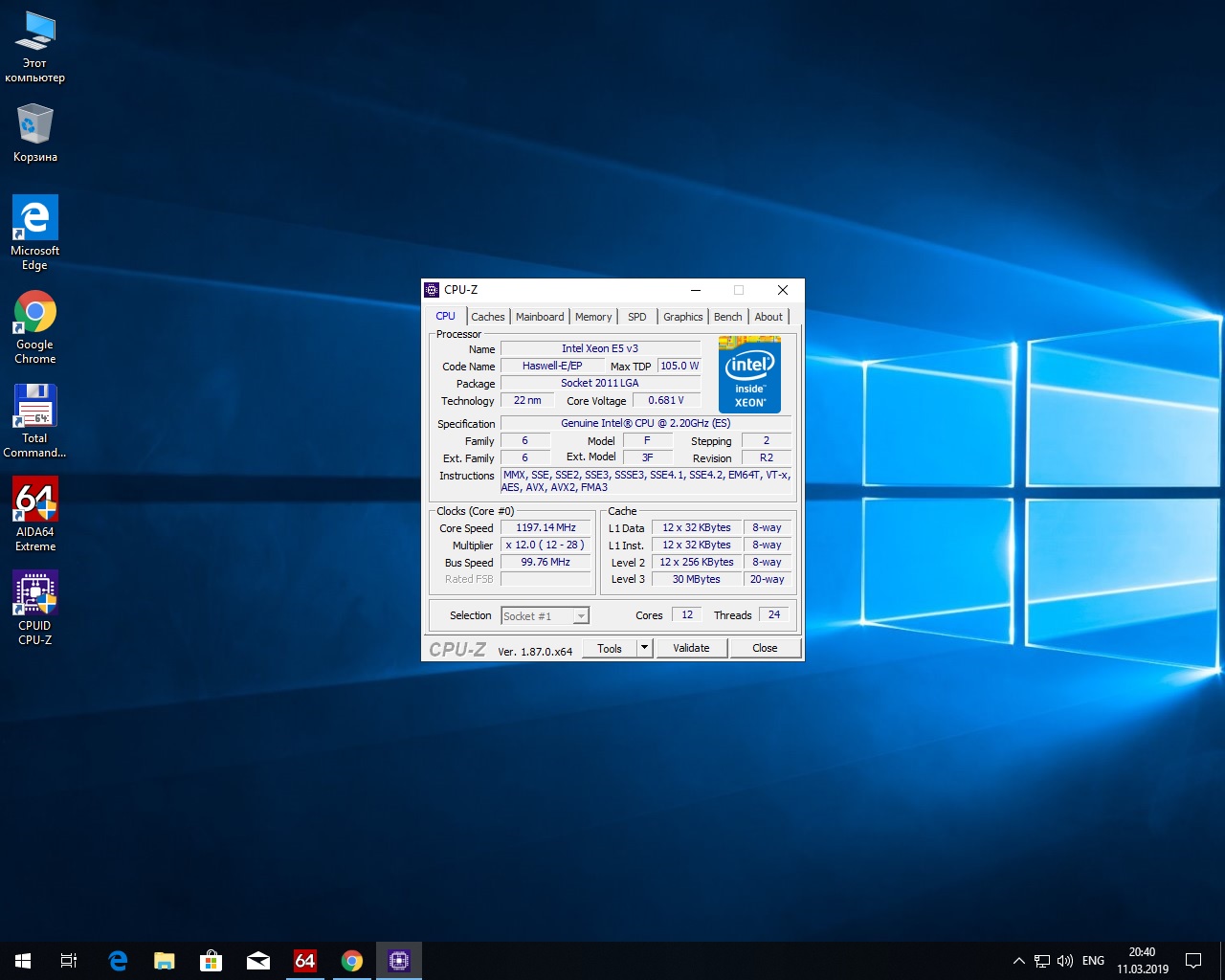Expand the Tools button dropdown arrow
The width and height of the screenshot is (1225, 980).
coord(645,648)
